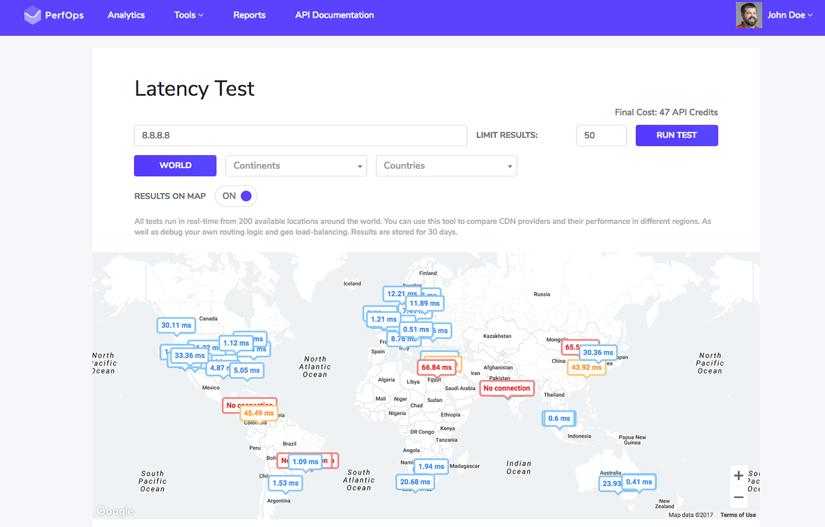This screenshot has height=527, width=825.
Task: Zoom out of the map with minus
Action: pos(739,497)
